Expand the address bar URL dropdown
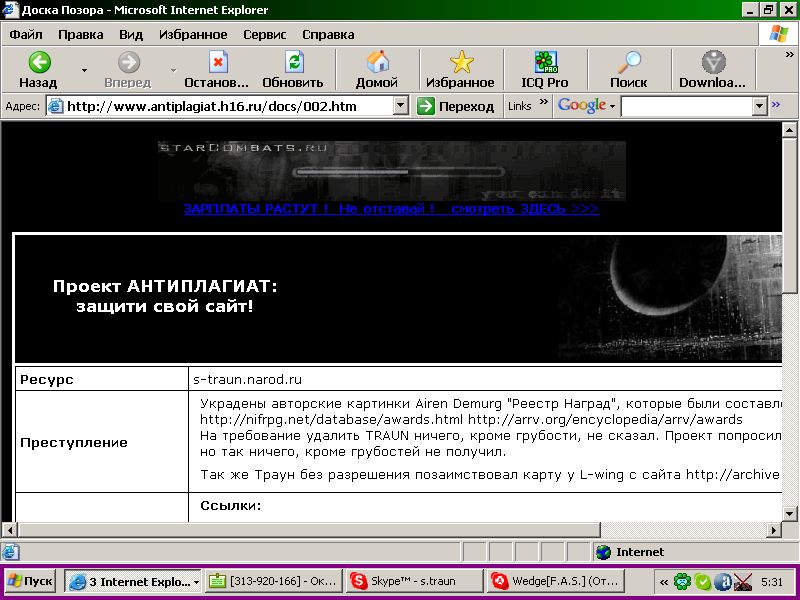This screenshot has height=600, width=800. coord(401,106)
